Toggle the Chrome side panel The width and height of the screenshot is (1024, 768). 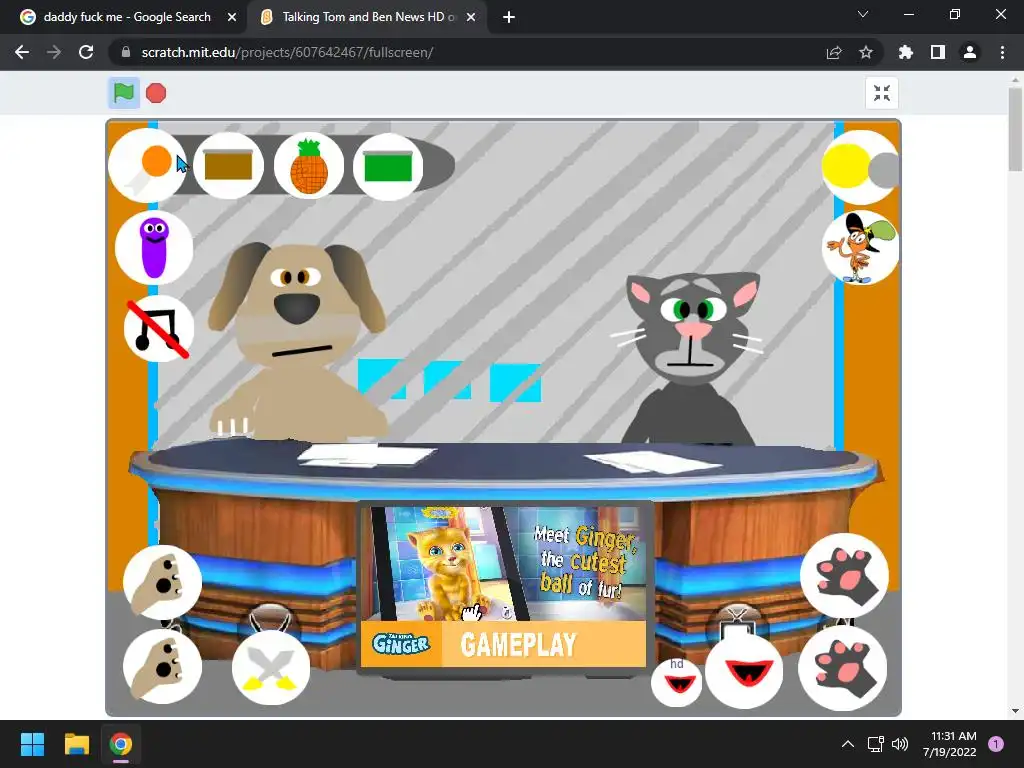tap(938, 52)
